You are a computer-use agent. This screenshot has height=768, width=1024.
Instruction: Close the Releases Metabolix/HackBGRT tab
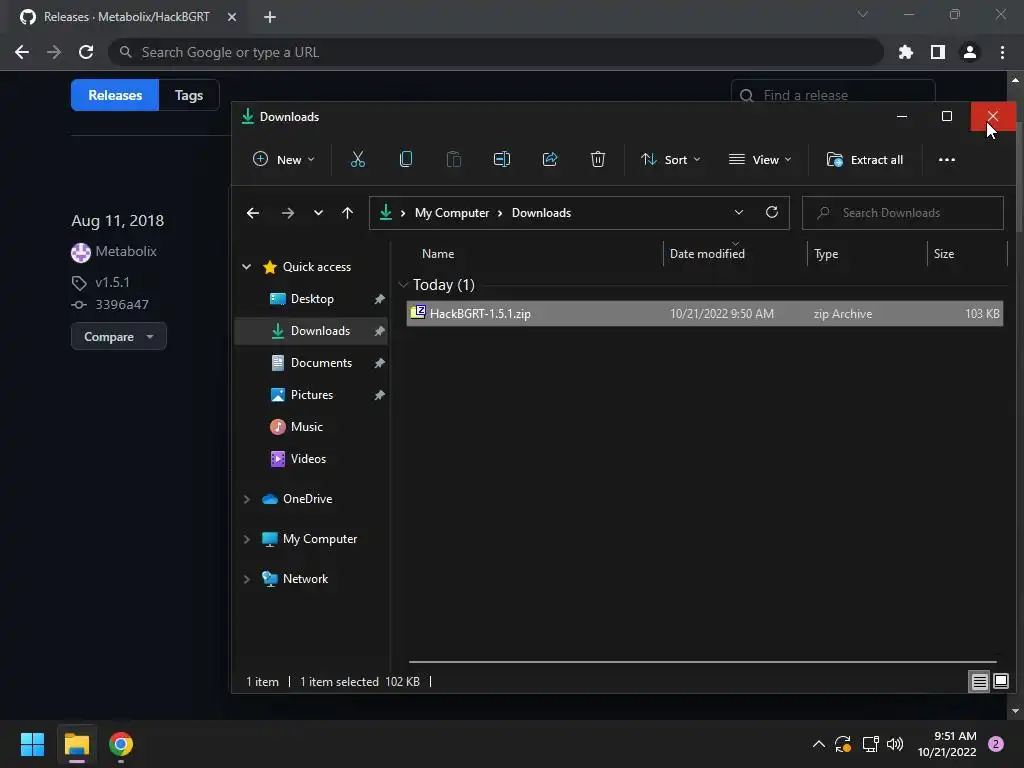pyautogui.click(x=232, y=17)
